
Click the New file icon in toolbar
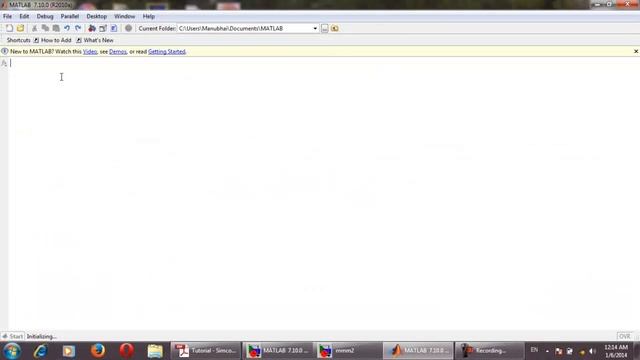[x=9, y=28]
